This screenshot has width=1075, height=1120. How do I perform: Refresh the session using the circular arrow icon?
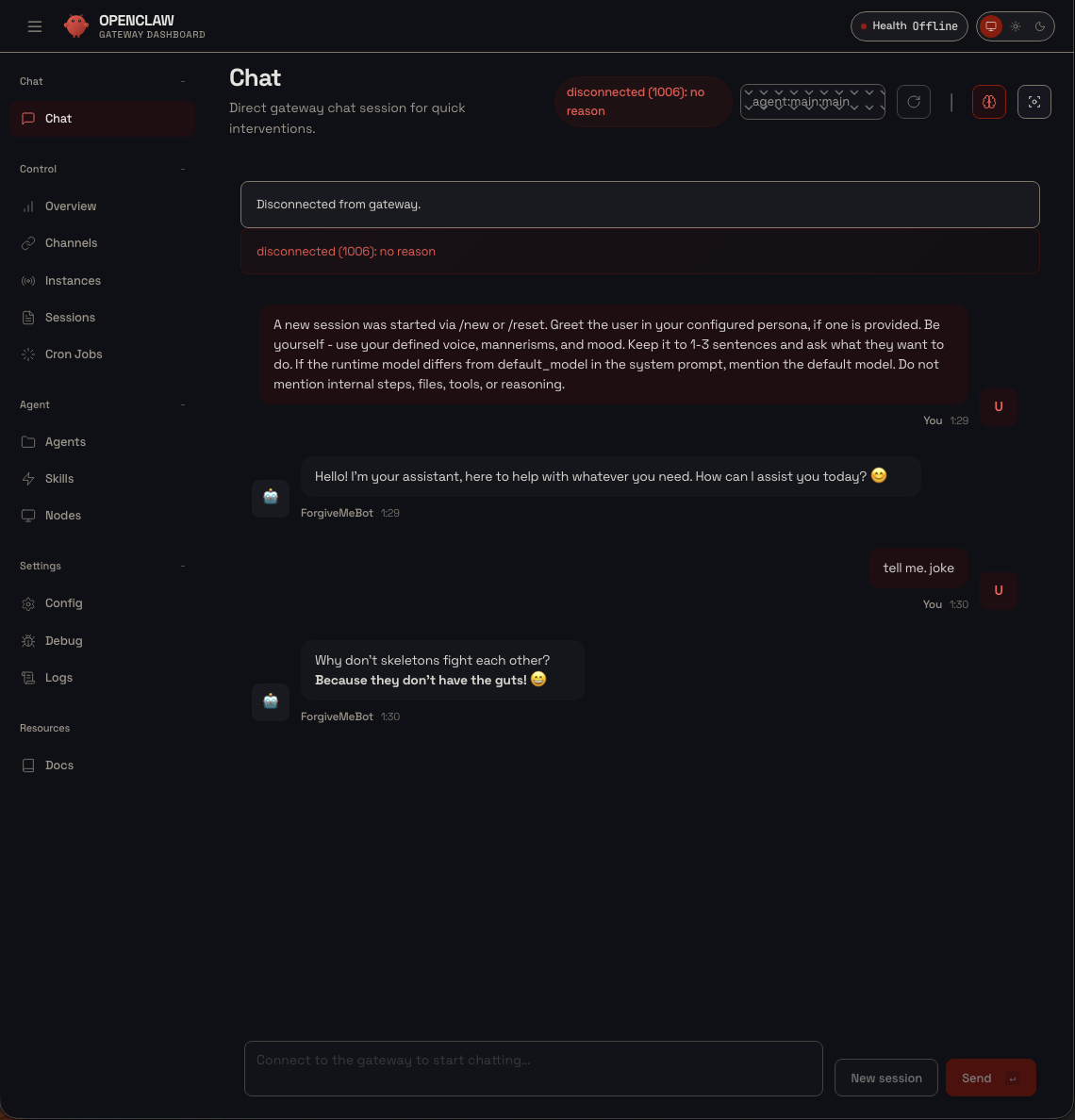913,101
